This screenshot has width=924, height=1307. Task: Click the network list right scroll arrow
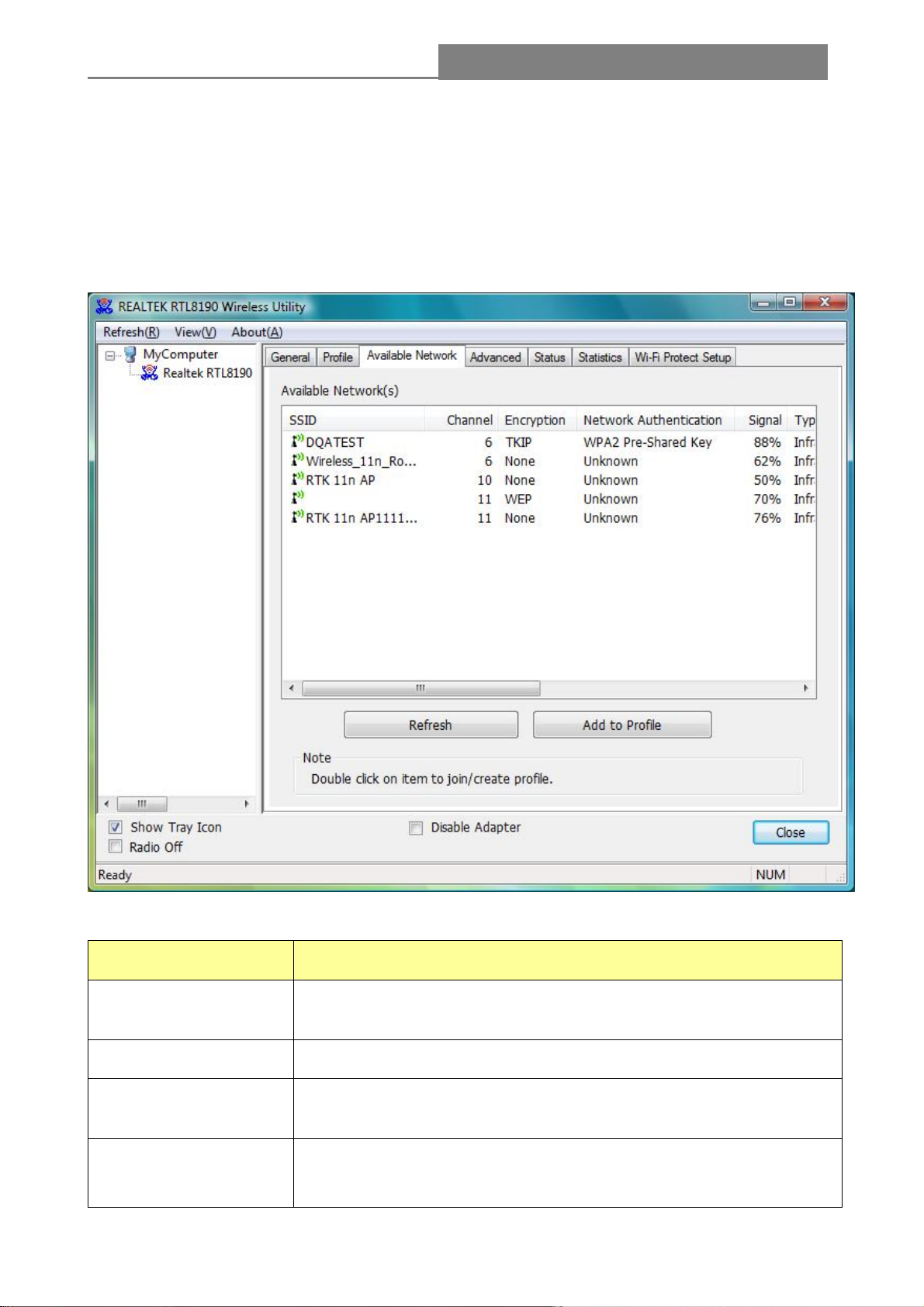point(806,688)
